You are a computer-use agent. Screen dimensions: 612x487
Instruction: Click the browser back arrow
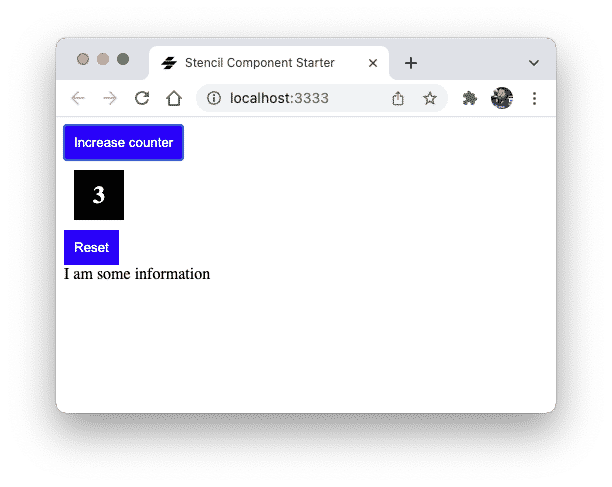coord(78,98)
